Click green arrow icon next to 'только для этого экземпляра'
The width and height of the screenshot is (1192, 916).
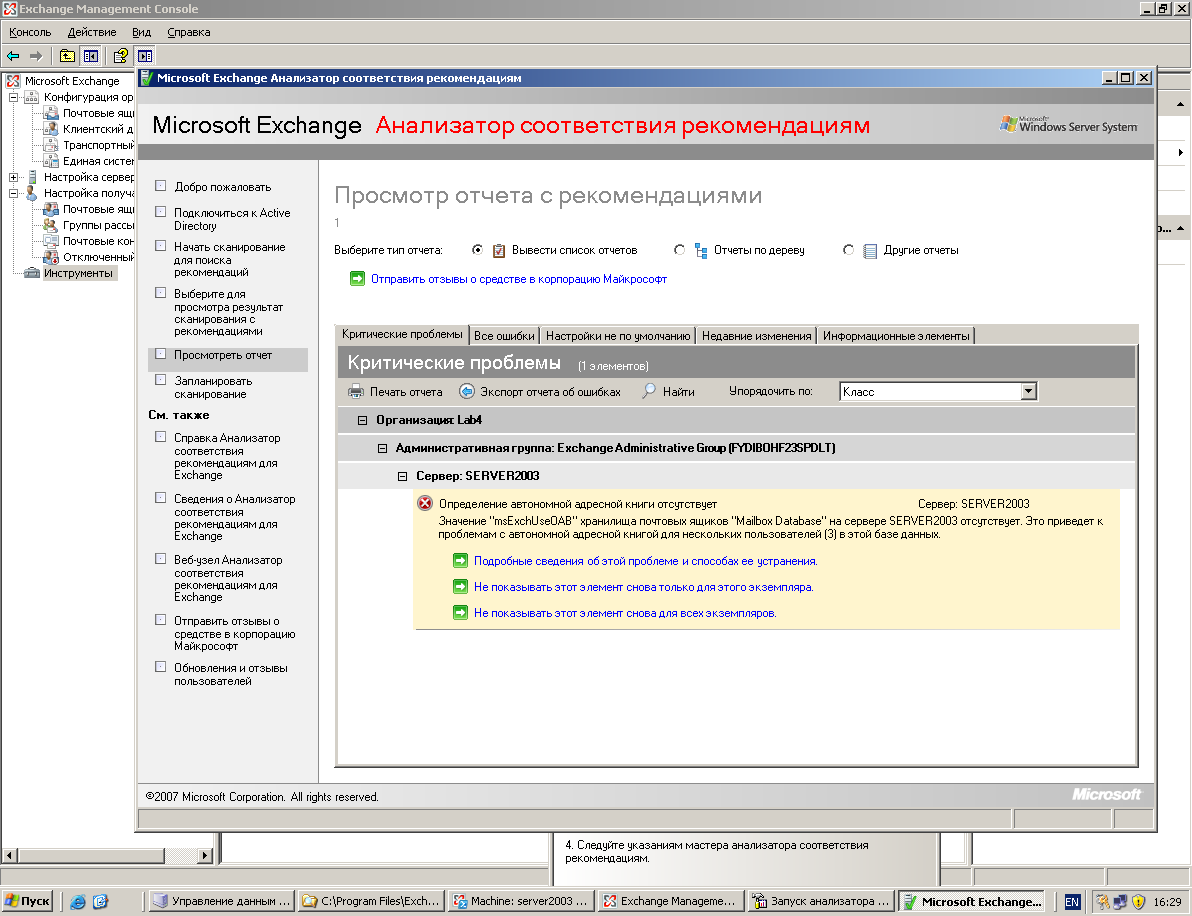[x=460, y=587]
